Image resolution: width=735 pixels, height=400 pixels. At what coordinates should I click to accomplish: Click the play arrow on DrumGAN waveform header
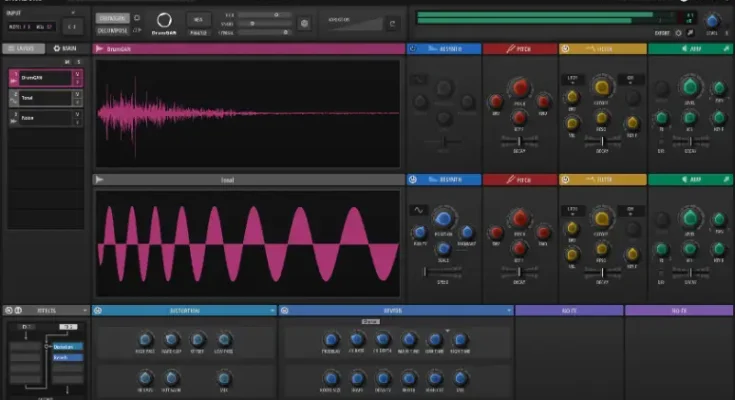point(100,49)
